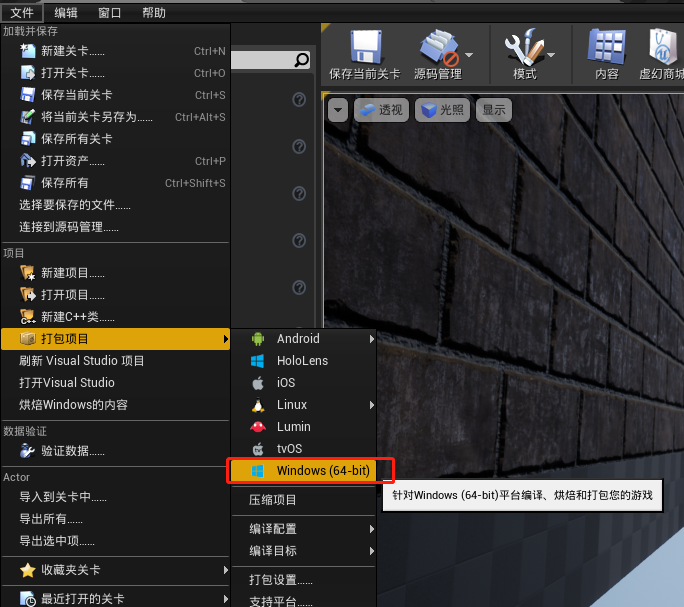Expand the 编译配置 submenu arrow

372,529
